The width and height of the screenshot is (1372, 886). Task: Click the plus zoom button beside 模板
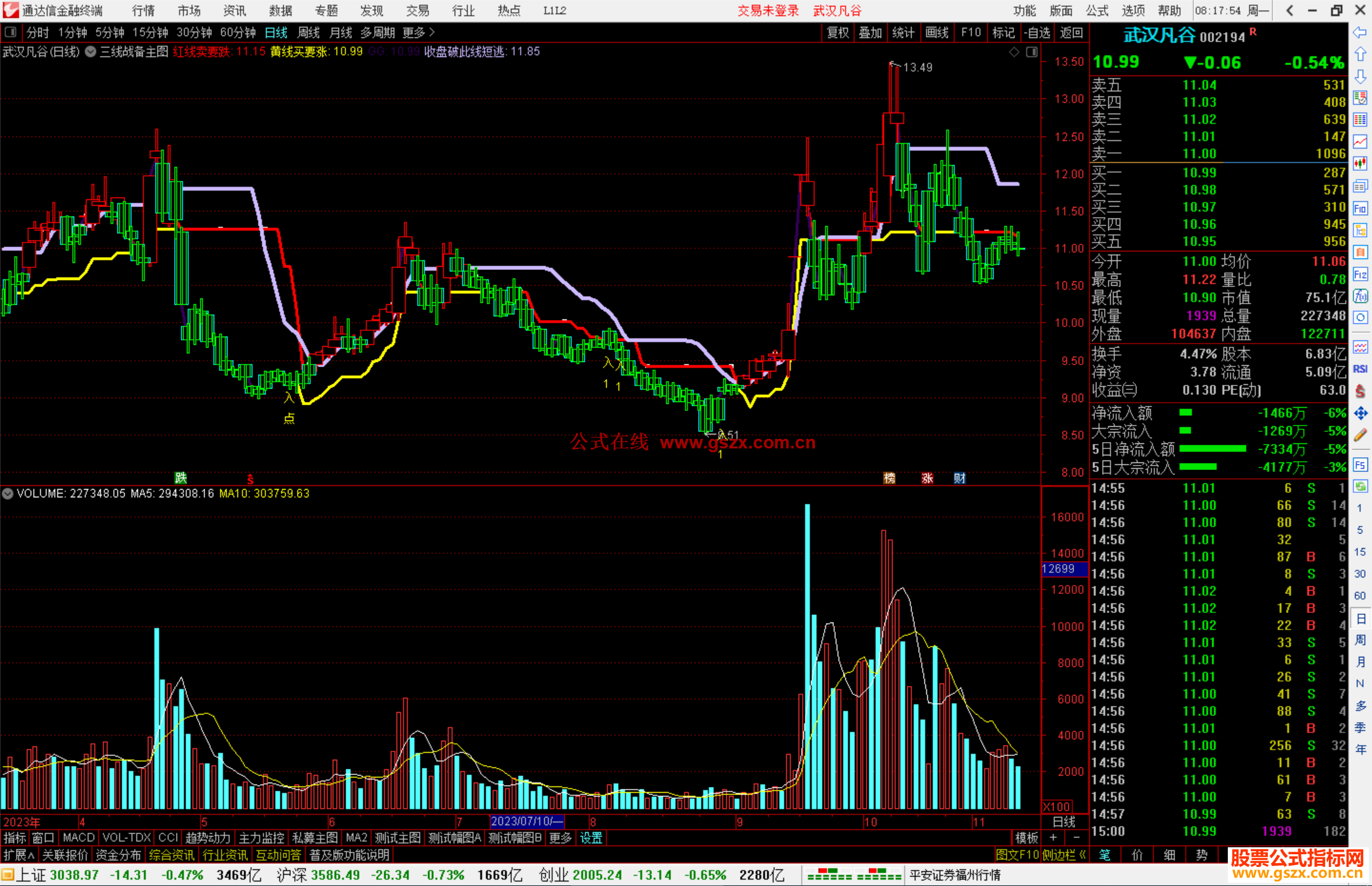click(x=1053, y=838)
